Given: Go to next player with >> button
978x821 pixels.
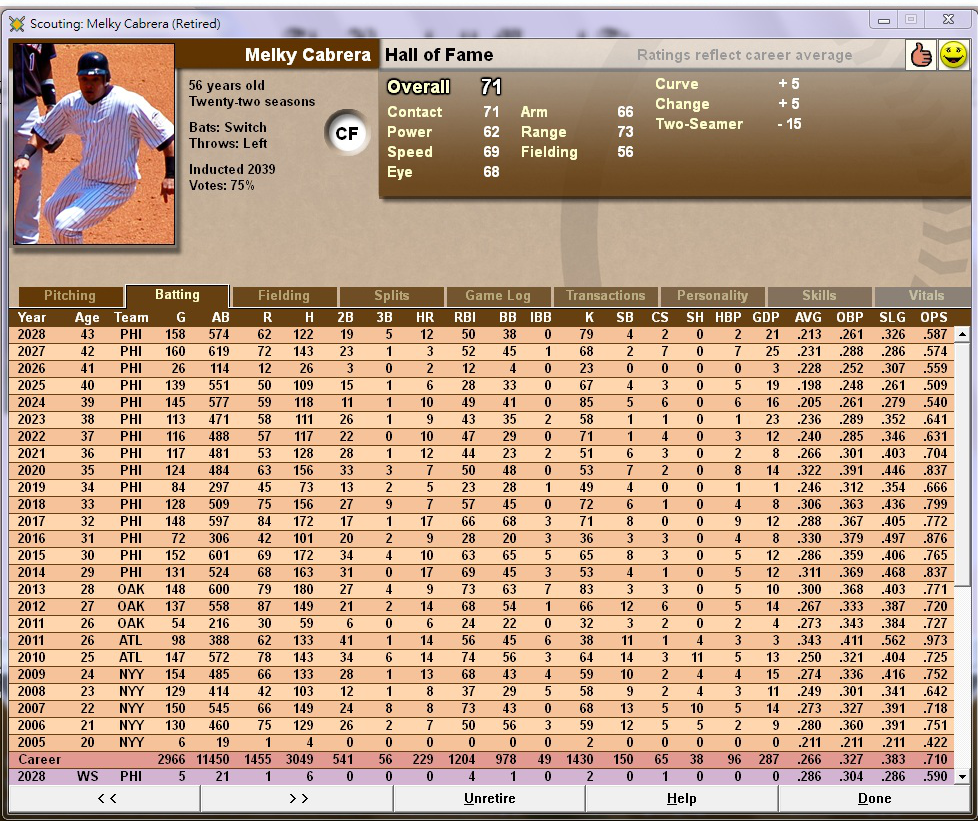Looking at the screenshot, I should [x=297, y=799].
